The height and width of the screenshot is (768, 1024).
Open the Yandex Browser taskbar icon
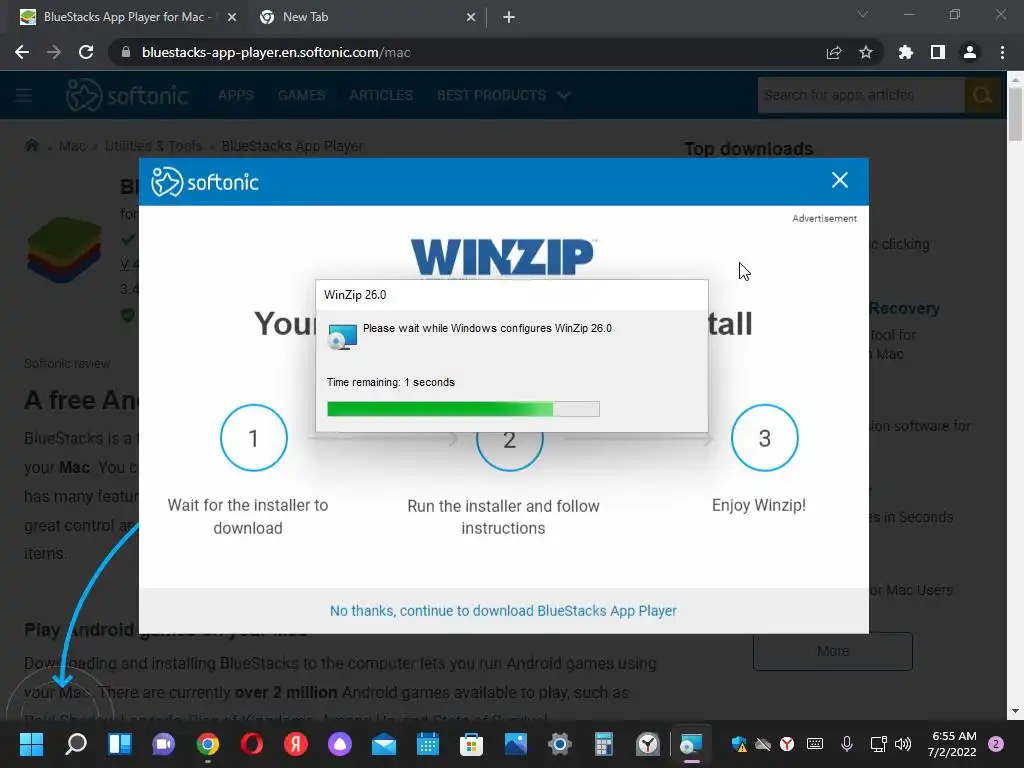click(647, 743)
